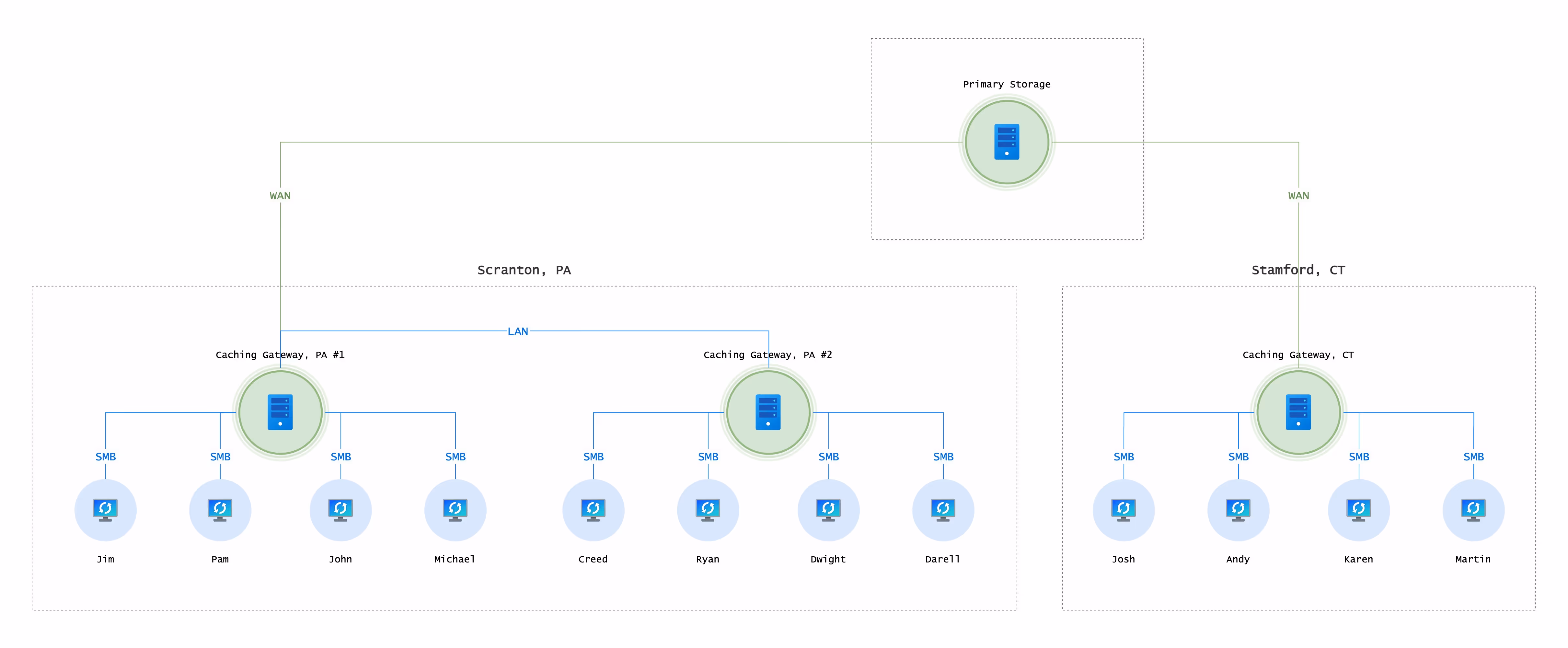Select the Caching Gateway, PA #1 server icon
The width and height of the screenshot is (1568, 648).
tap(280, 413)
